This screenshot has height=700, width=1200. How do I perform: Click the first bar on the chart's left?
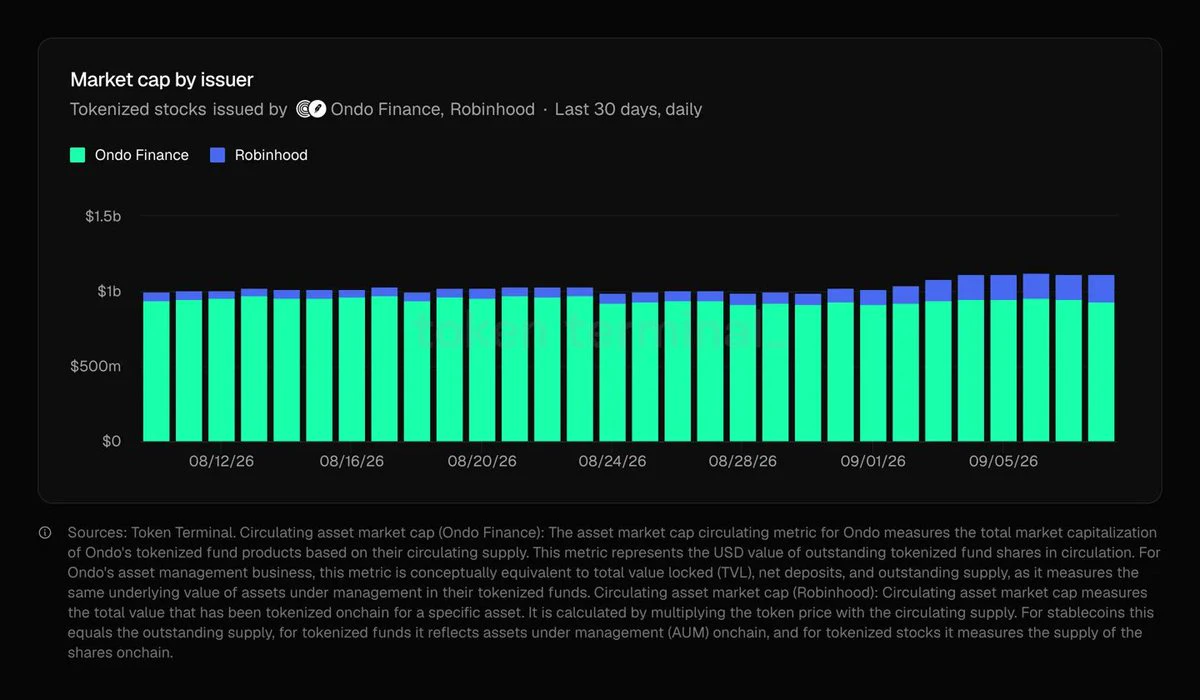(x=156, y=367)
